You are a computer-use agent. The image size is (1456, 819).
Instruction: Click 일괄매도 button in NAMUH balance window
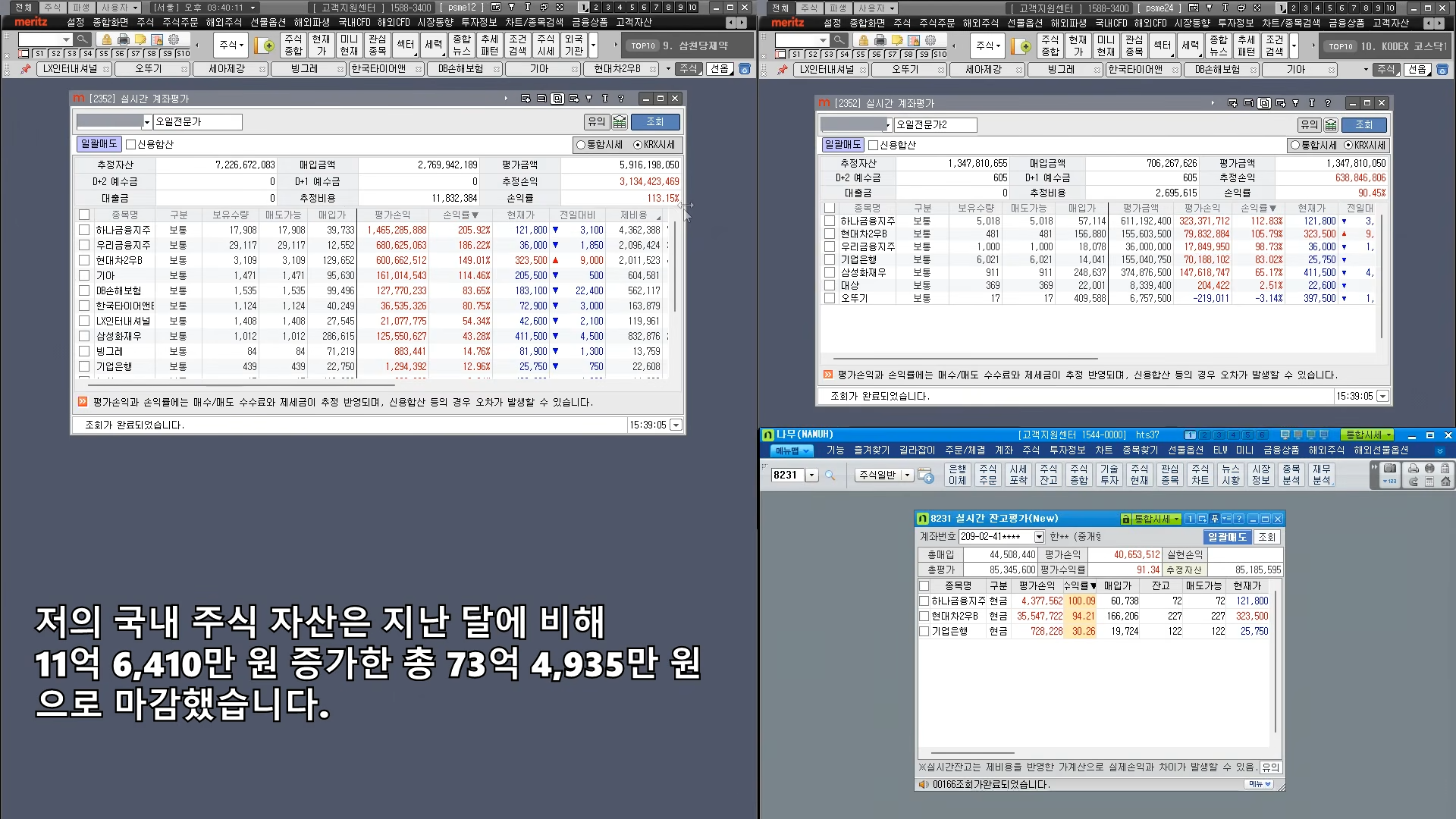pyautogui.click(x=1226, y=537)
